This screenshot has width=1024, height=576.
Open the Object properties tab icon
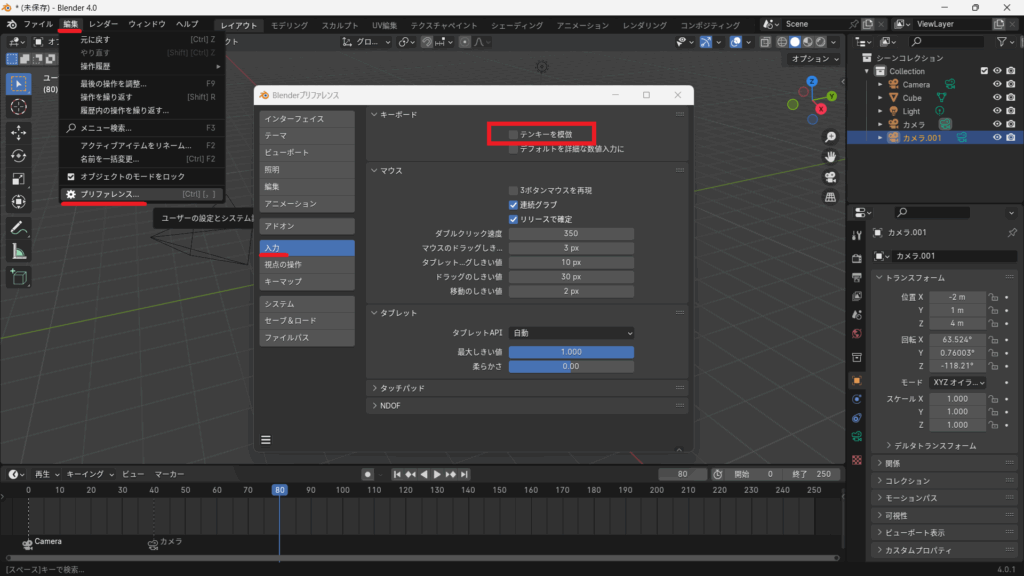click(x=857, y=380)
